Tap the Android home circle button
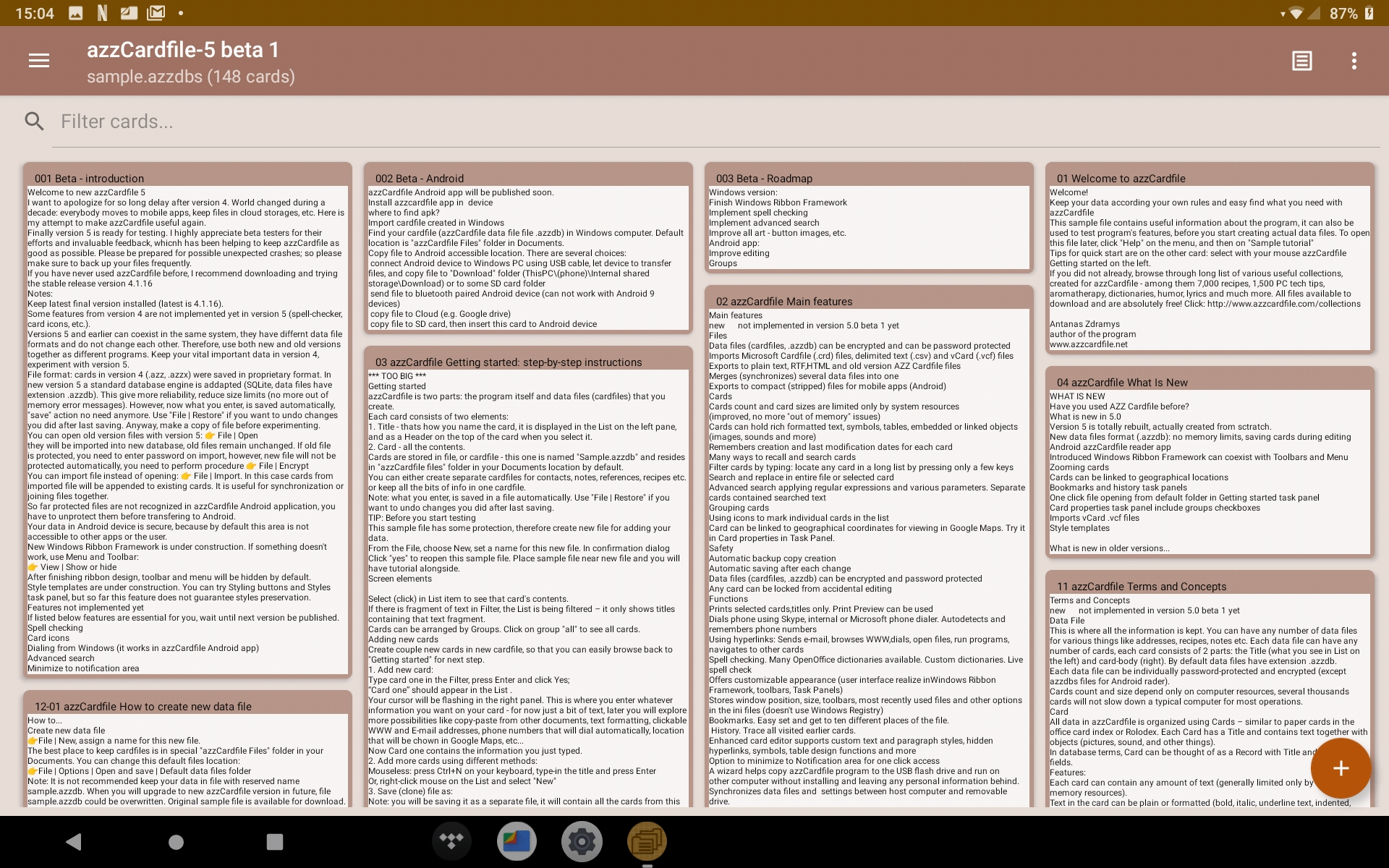The image size is (1389, 868). [x=176, y=842]
